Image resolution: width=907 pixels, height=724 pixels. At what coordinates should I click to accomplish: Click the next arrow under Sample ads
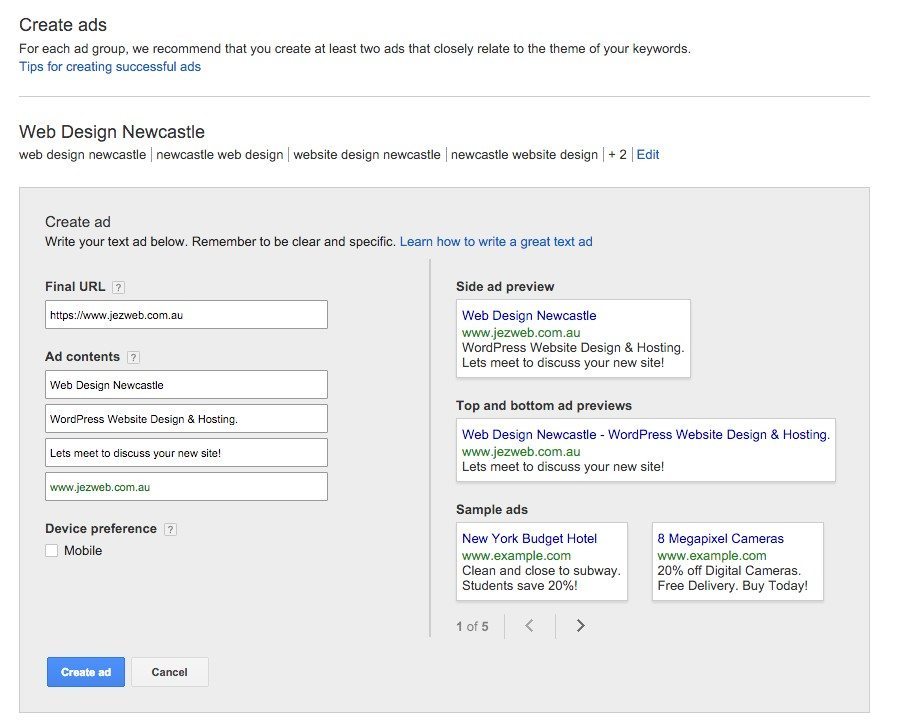(580, 625)
